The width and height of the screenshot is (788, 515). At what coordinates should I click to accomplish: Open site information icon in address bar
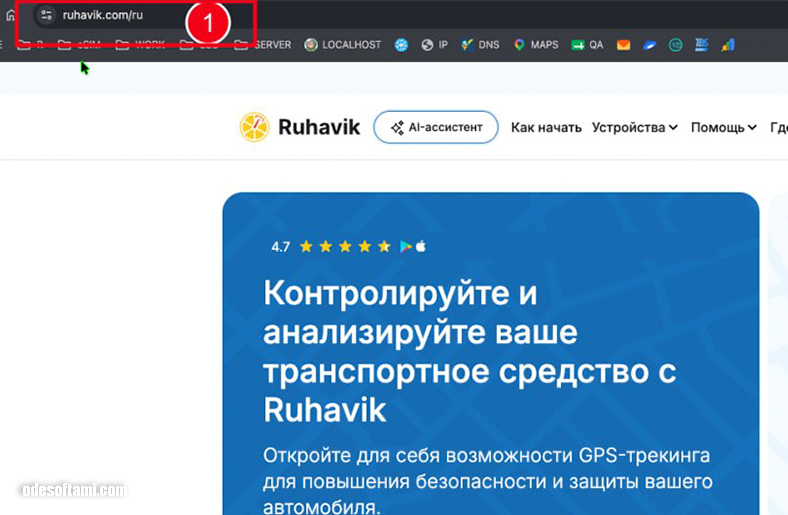[46, 15]
